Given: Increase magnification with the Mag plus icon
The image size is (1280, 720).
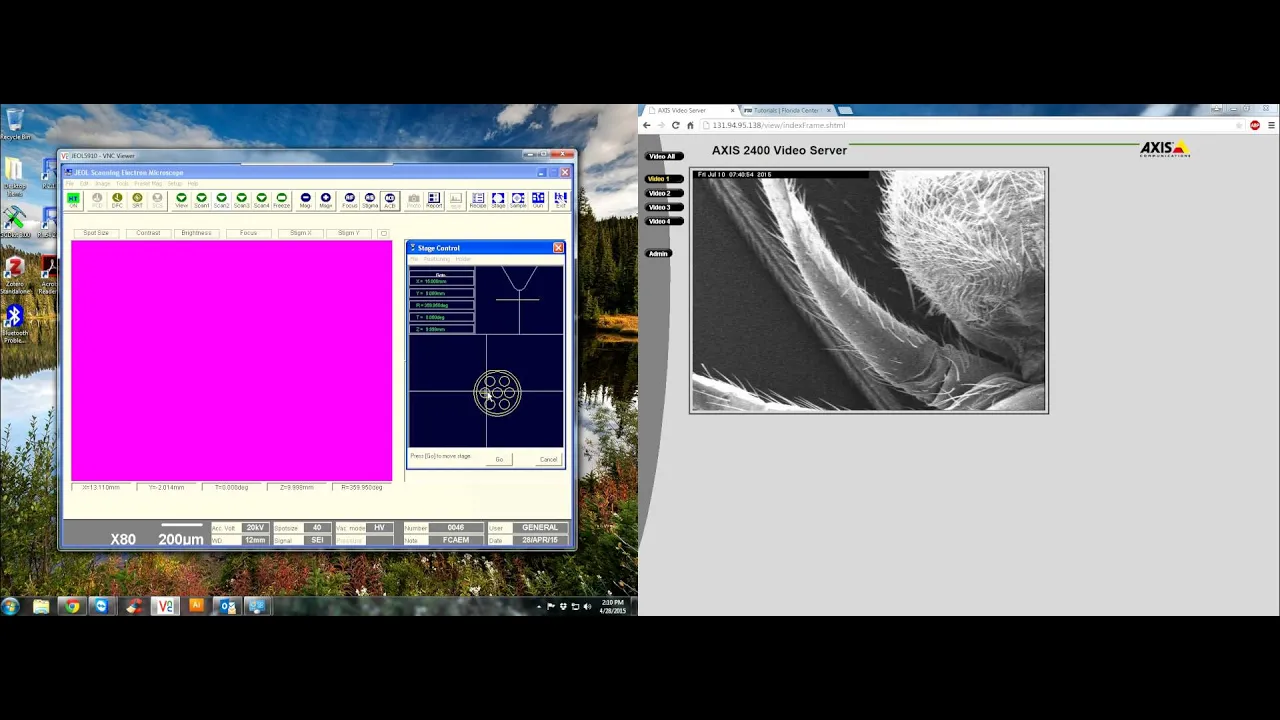Looking at the screenshot, I should click(x=326, y=201).
